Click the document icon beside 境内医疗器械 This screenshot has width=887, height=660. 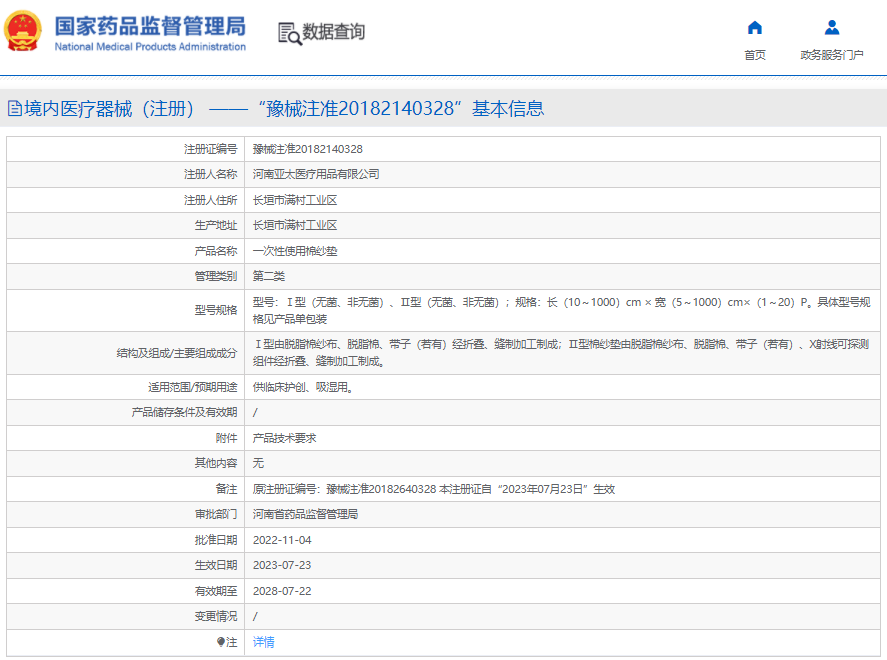15,109
